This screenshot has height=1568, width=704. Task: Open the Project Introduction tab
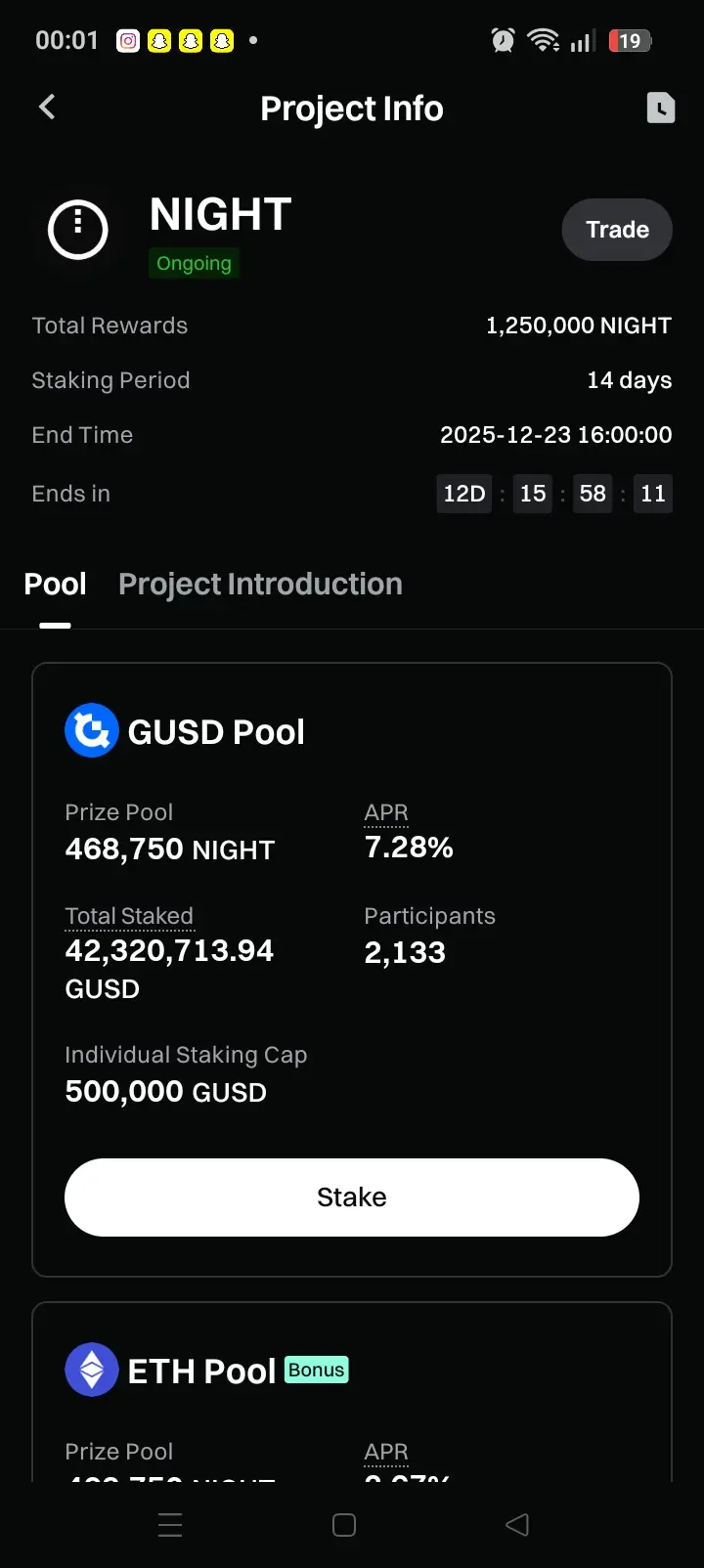coord(260,585)
